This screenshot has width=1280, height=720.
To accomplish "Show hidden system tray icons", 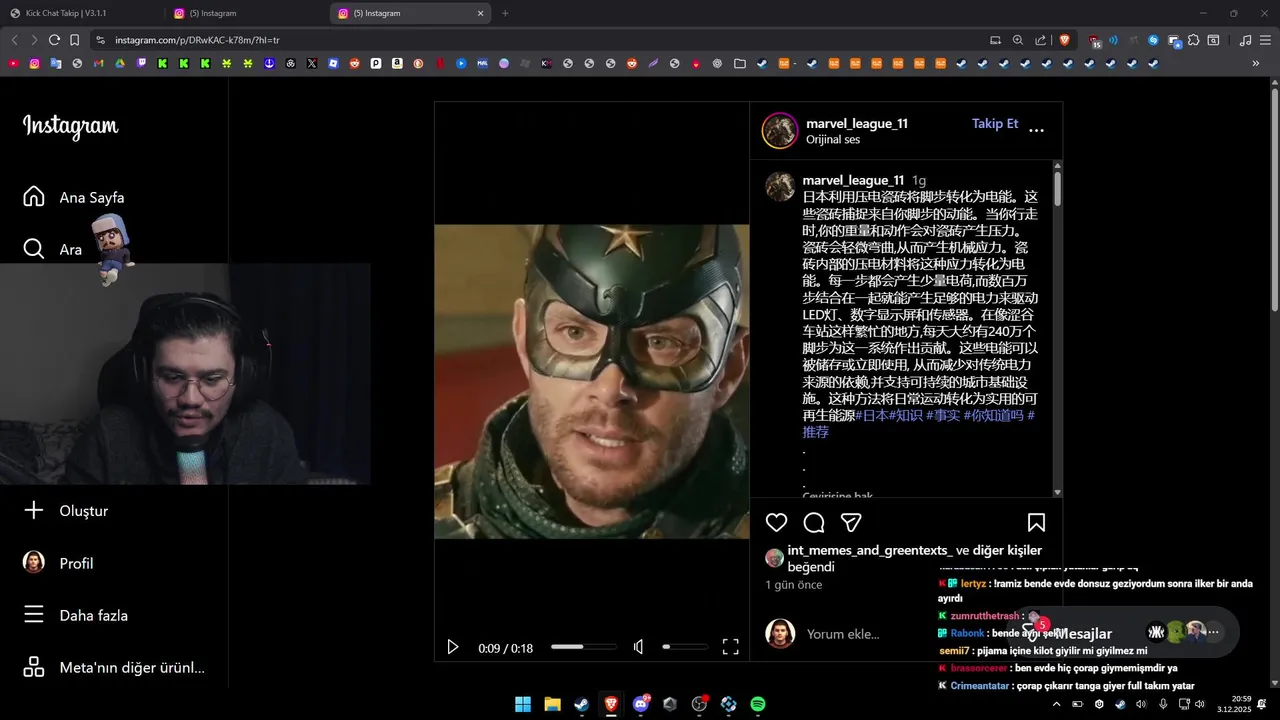I will click(x=1056, y=704).
